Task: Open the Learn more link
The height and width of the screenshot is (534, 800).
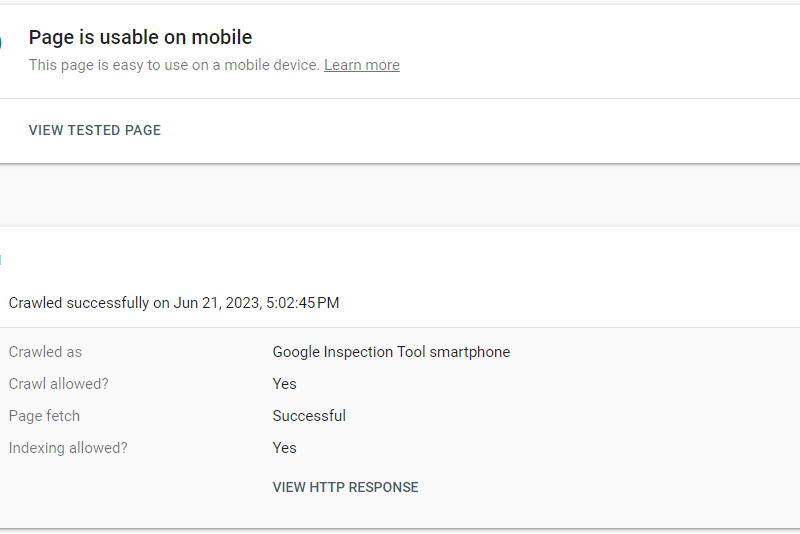Action: click(361, 65)
